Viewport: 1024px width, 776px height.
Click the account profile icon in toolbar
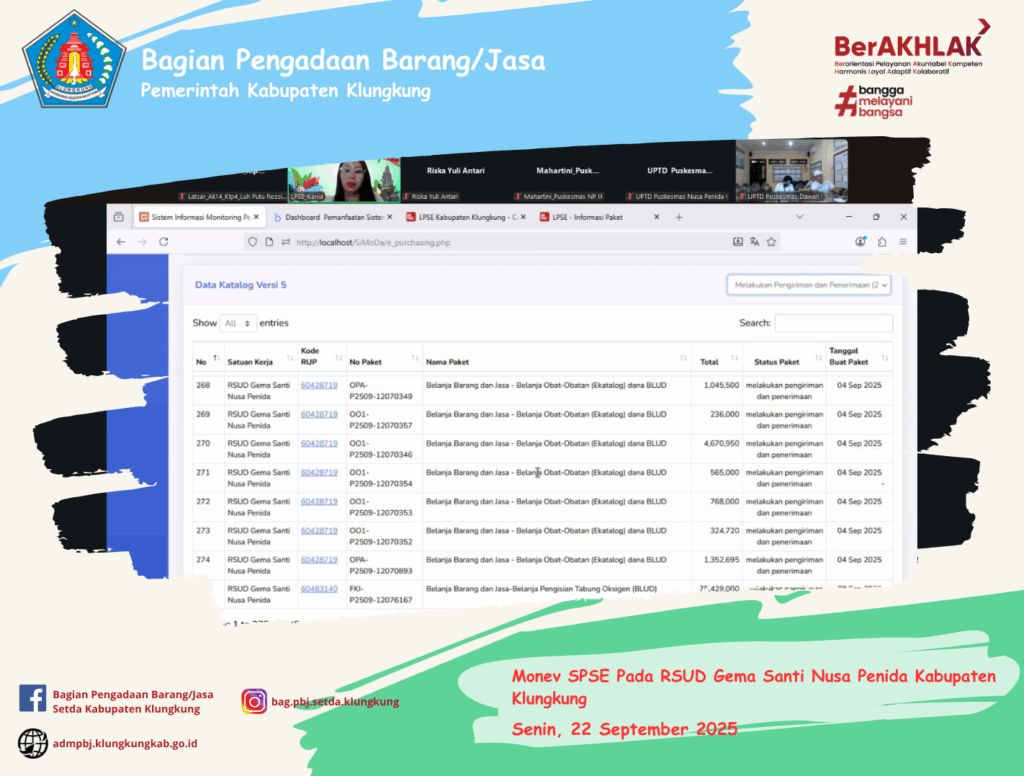click(x=861, y=242)
